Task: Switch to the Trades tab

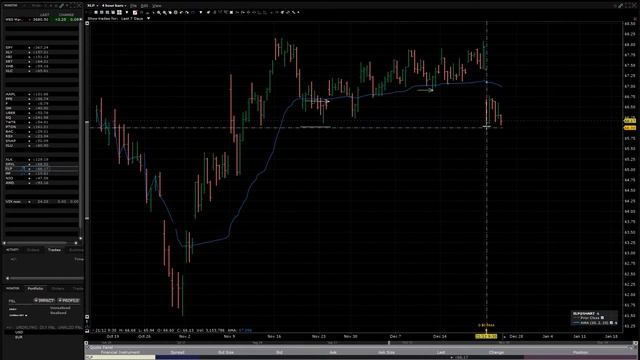Action: tap(54, 250)
